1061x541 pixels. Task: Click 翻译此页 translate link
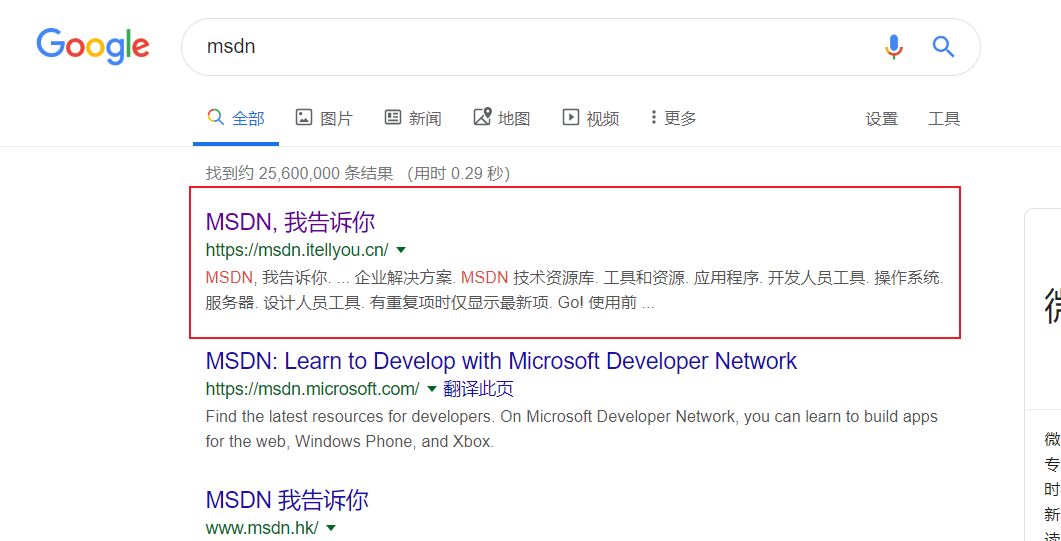coord(478,389)
